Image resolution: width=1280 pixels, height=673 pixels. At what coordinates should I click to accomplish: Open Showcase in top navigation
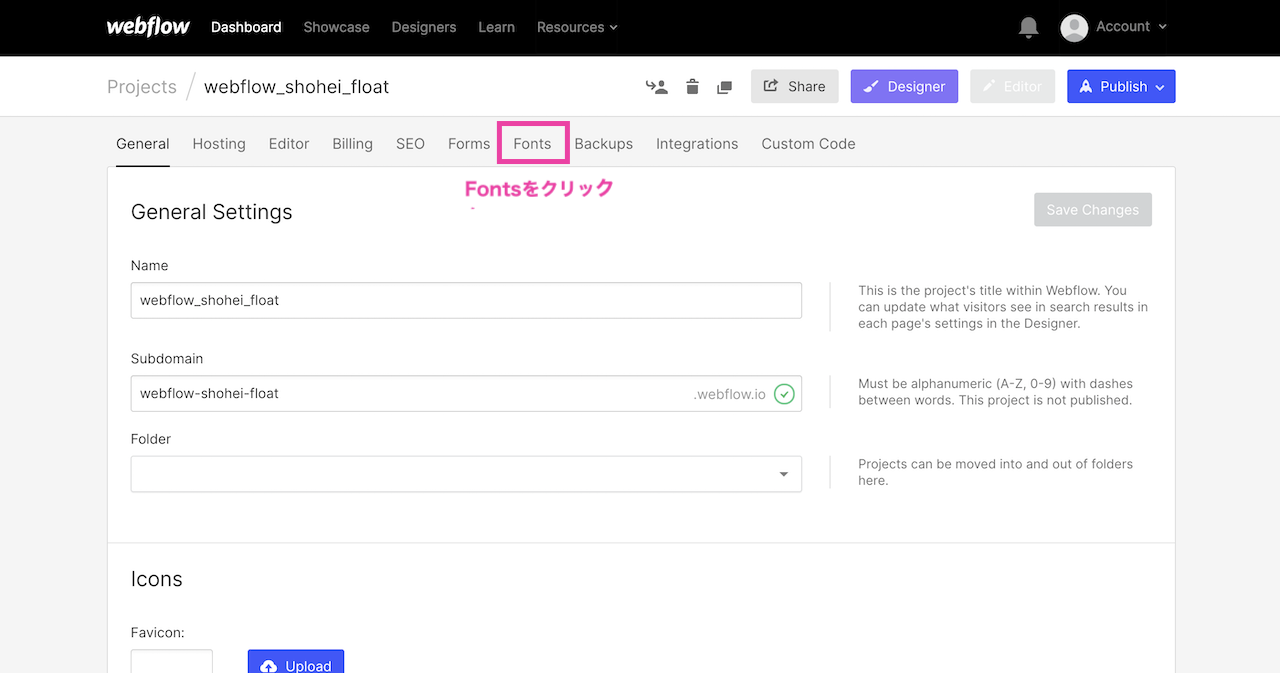[336, 27]
